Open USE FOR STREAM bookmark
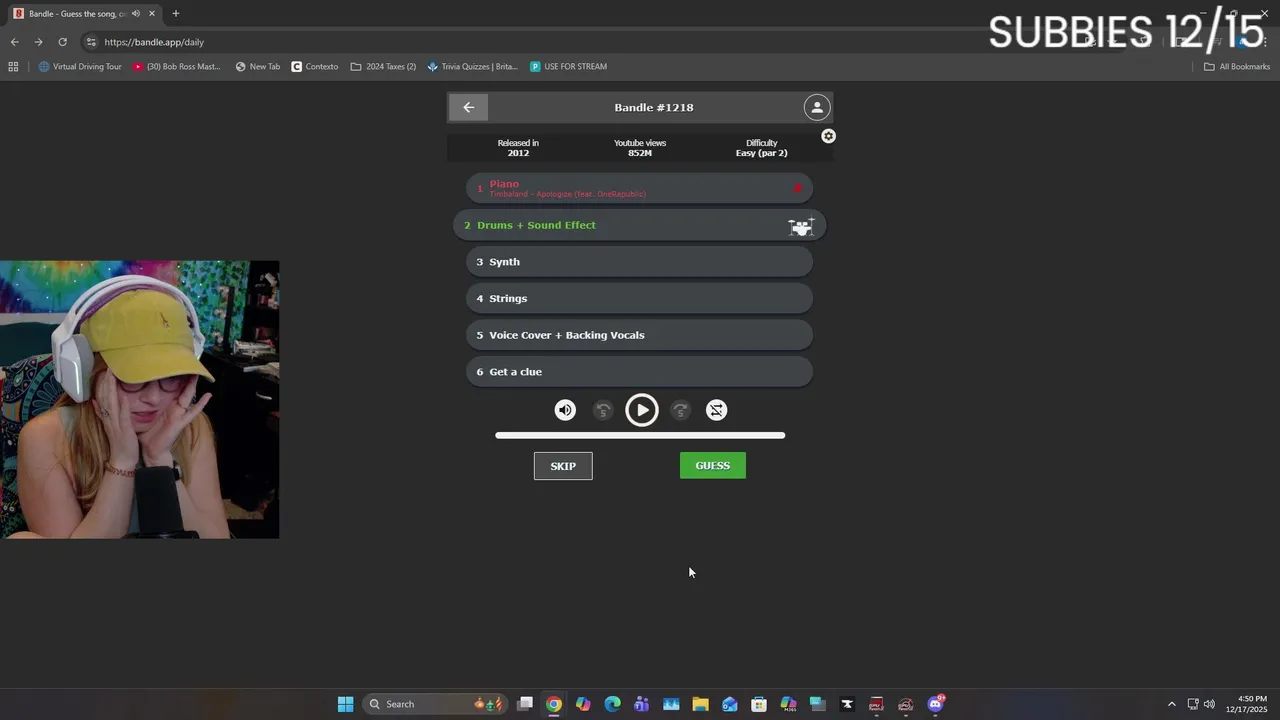Screen dimensions: 1280x720 (569, 67)
